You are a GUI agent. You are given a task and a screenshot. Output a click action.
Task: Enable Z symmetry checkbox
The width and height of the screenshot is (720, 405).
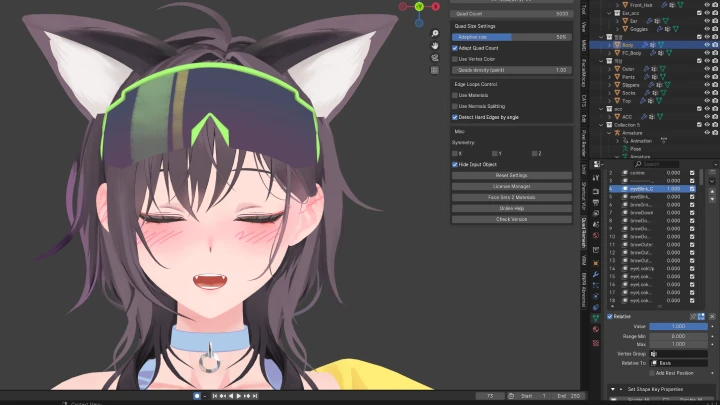click(x=534, y=154)
